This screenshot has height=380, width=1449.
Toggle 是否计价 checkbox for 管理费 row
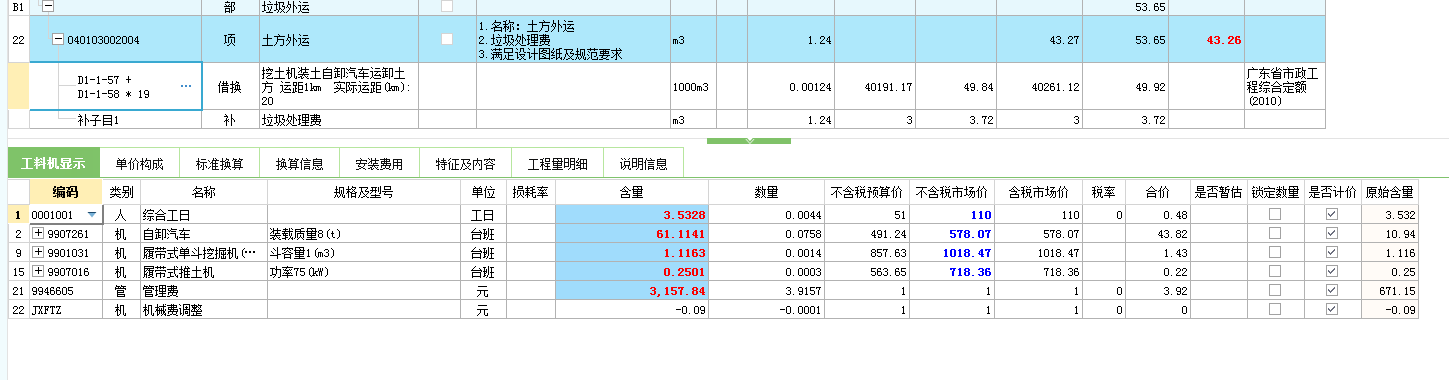1332,291
